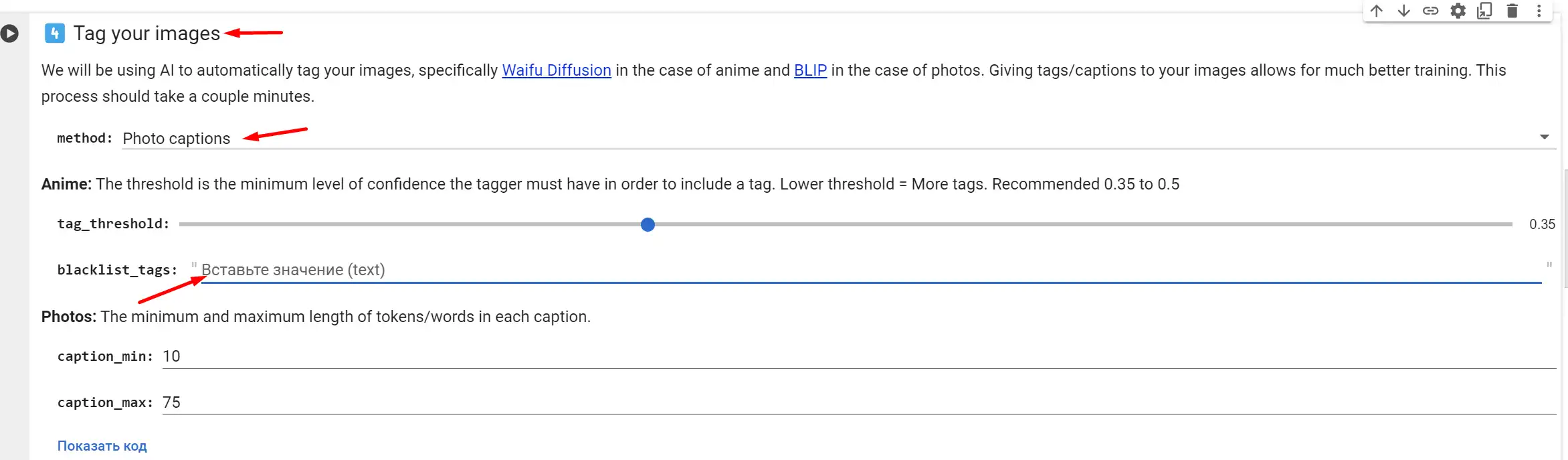Select the Photo captions method field
The height and width of the screenshot is (460, 1568).
839,138
